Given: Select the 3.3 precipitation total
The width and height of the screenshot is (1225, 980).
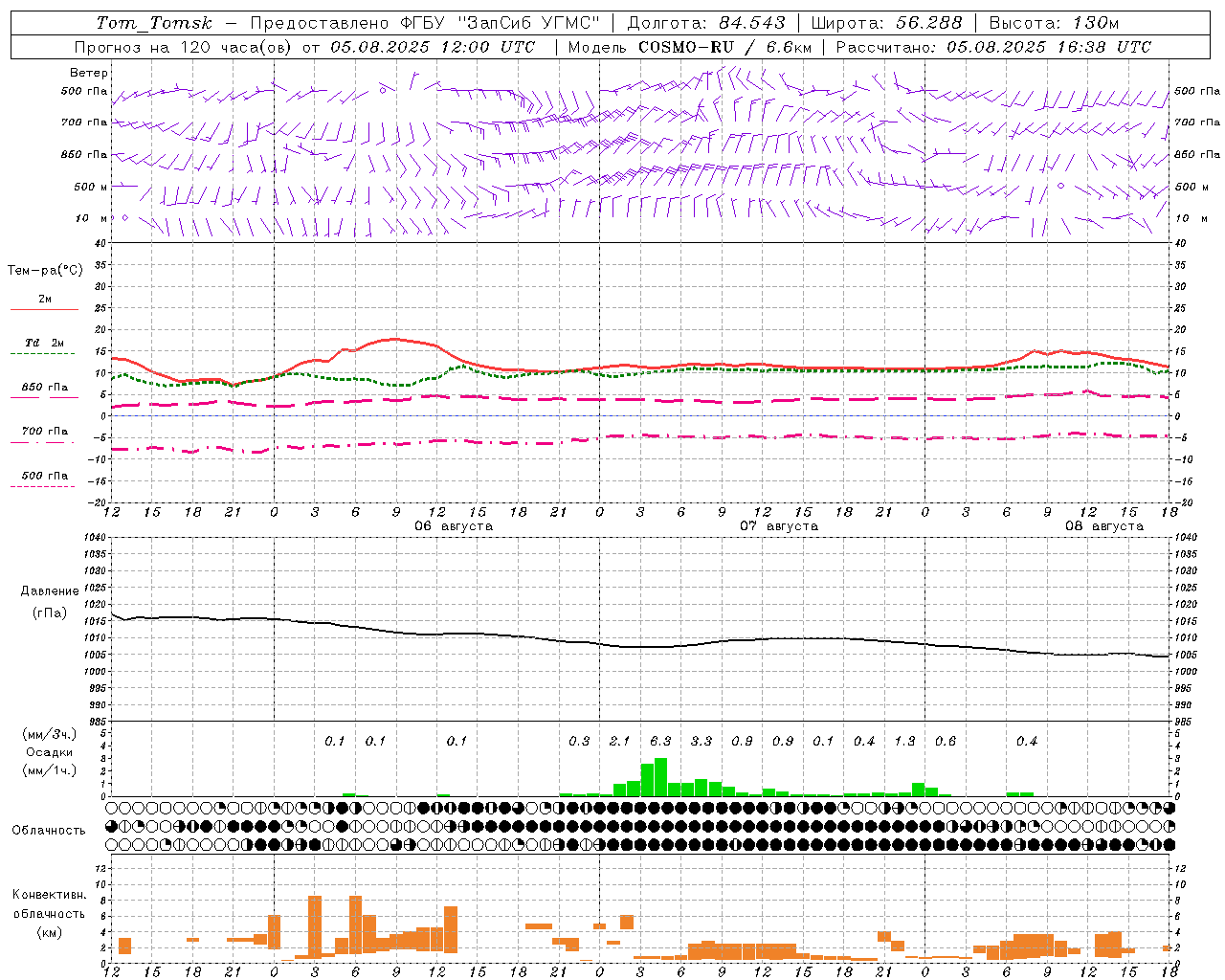Looking at the screenshot, I should (702, 742).
